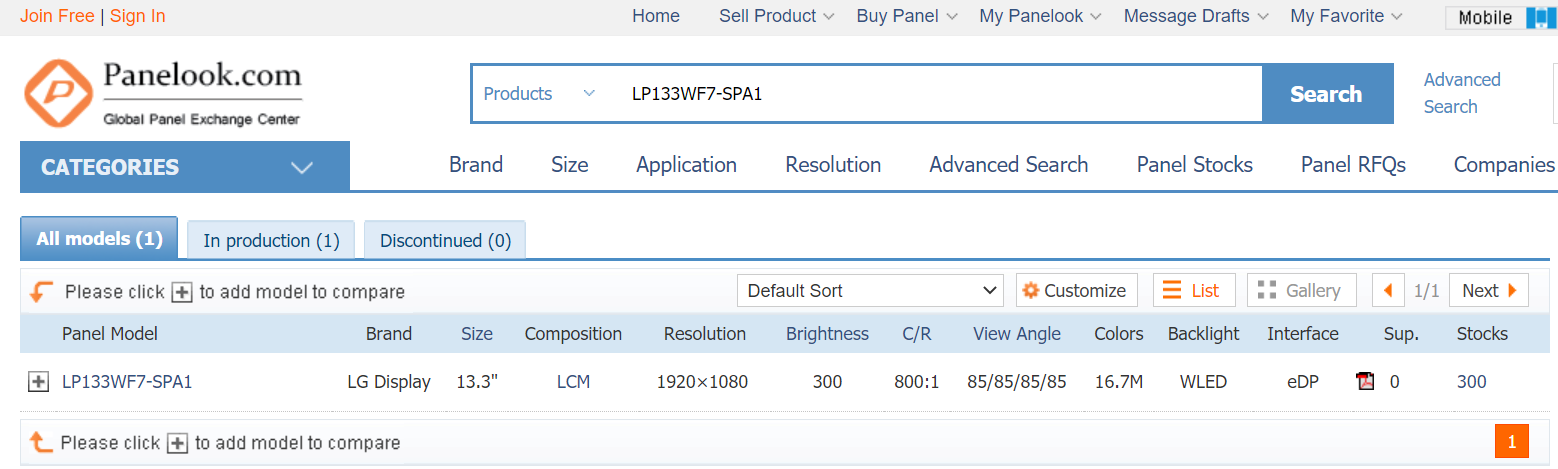Expand the My Favorite menu
Screen dimensions: 1558x469
pyautogui.click(x=1346, y=16)
